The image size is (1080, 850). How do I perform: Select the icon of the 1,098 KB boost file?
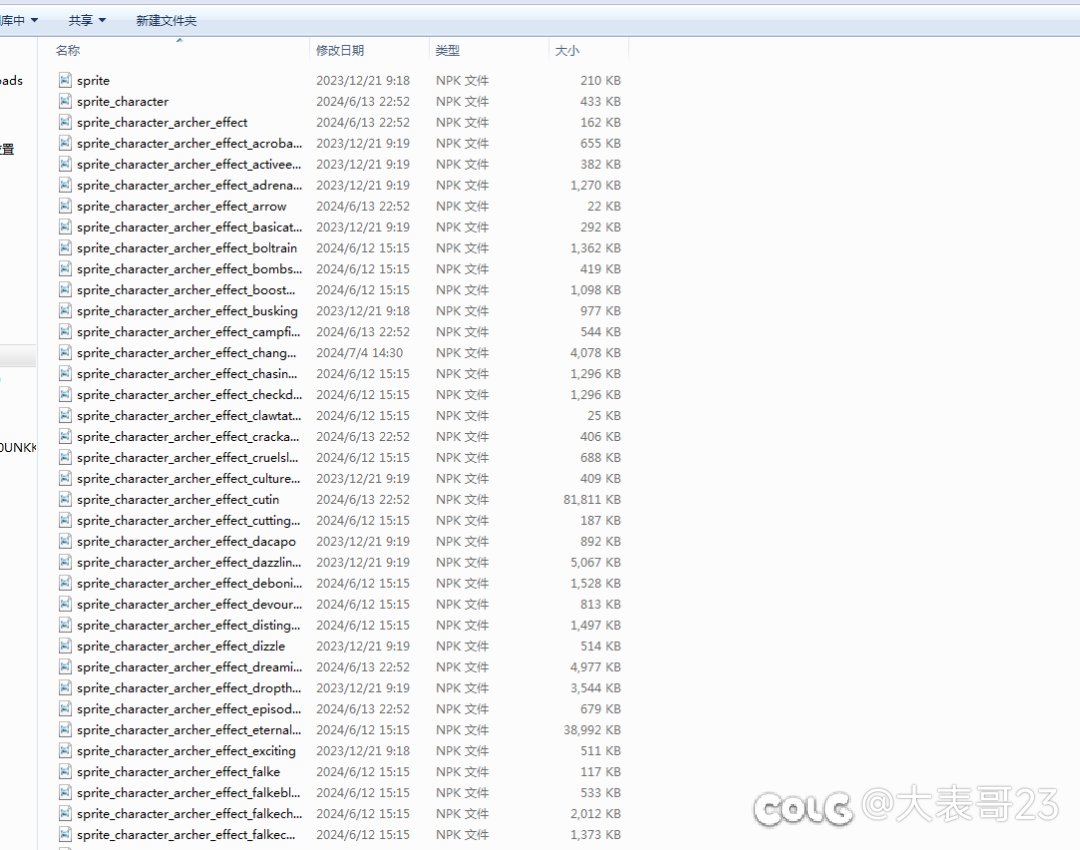[65, 290]
